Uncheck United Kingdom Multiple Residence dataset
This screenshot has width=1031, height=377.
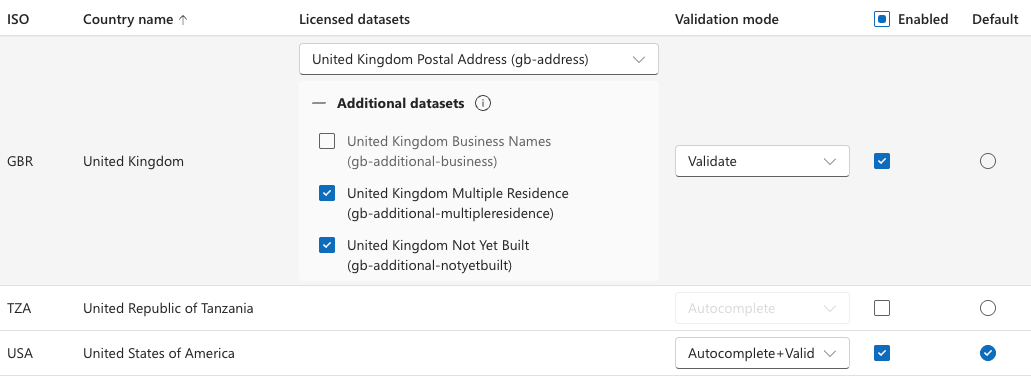(327, 193)
